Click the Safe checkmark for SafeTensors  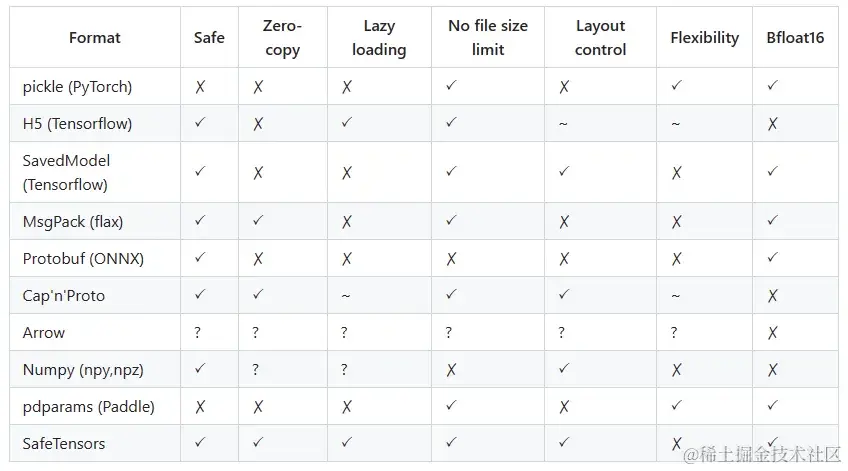pos(200,442)
